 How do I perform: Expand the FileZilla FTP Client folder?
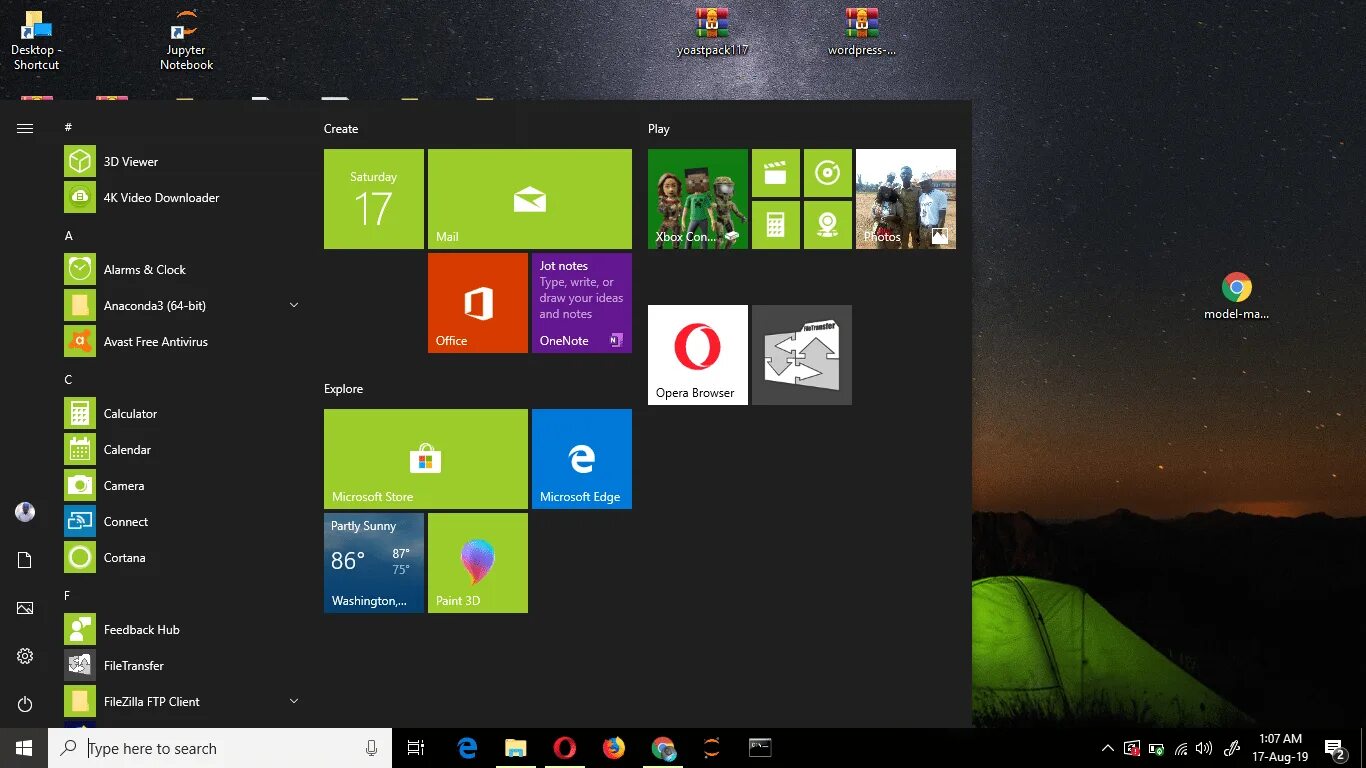[x=294, y=701]
